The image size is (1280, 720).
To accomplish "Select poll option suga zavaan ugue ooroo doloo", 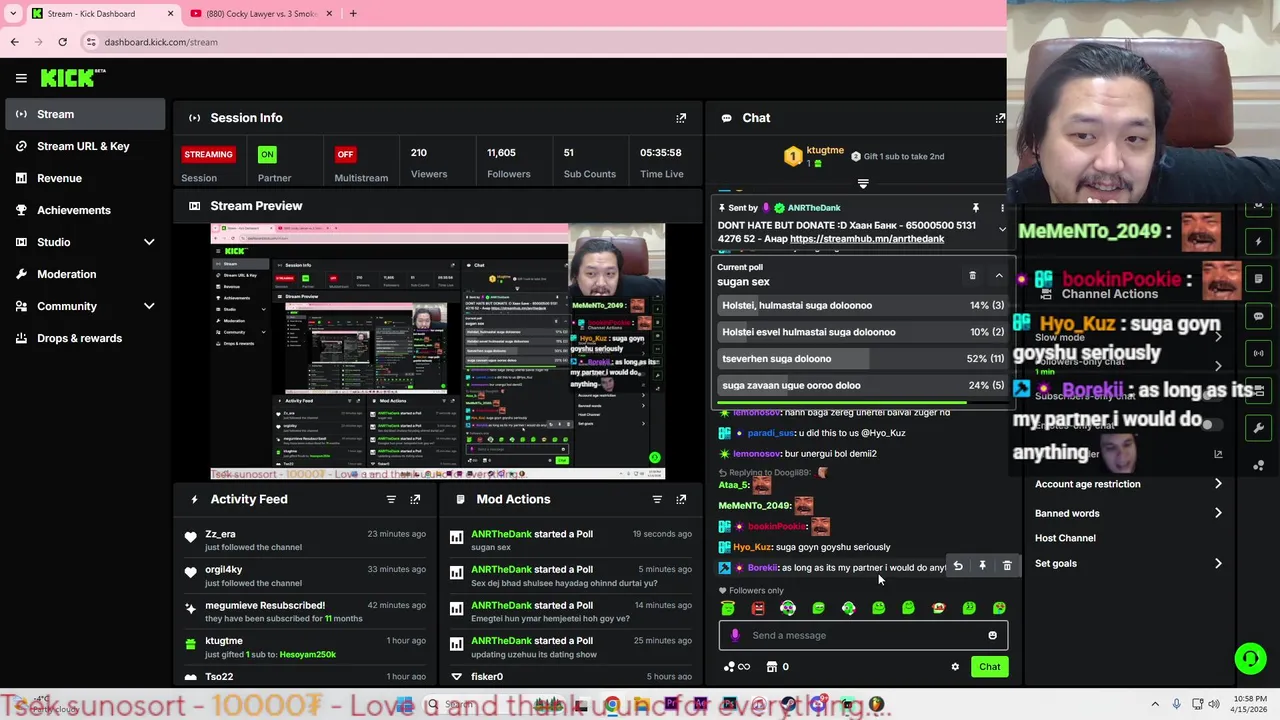I will [863, 385].
